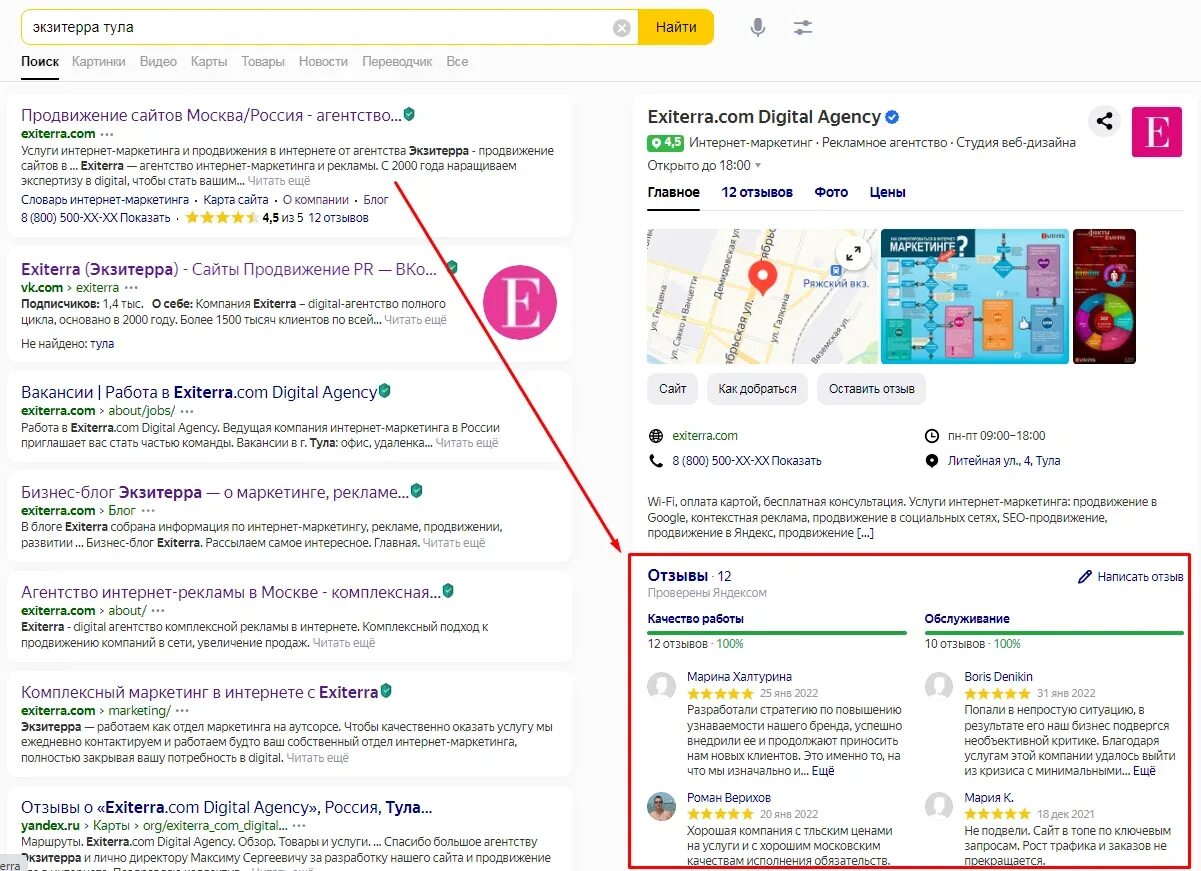Open the Цены tab in organization card
The width and height of the screenshot is (1201, 871).
point(888,192)
